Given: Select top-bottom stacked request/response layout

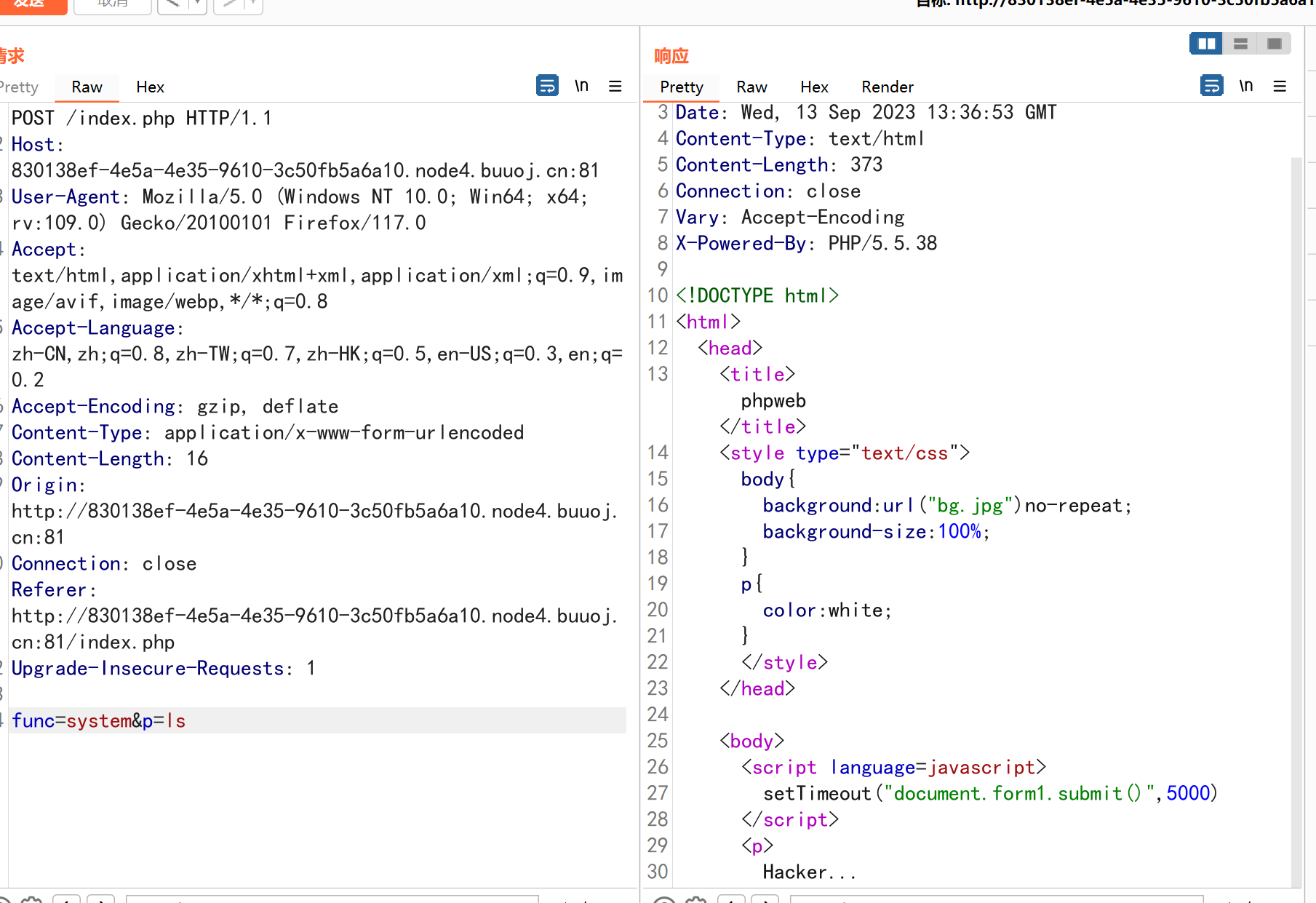Looking at the screenshot, I should pos(1241,44).
